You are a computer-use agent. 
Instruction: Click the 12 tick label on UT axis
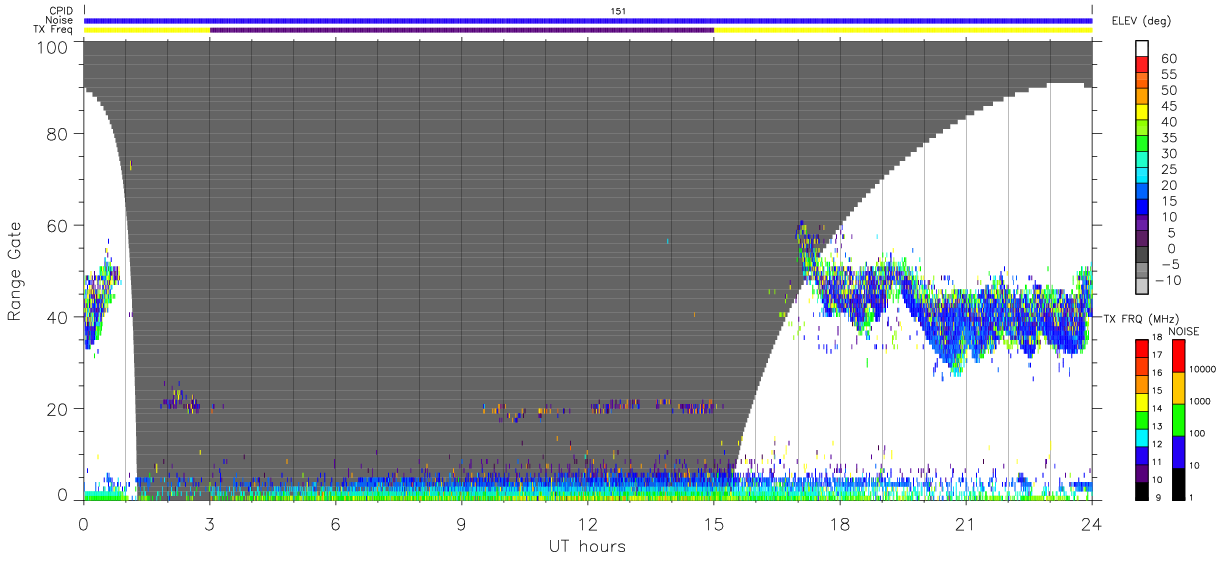pos(588,524)
